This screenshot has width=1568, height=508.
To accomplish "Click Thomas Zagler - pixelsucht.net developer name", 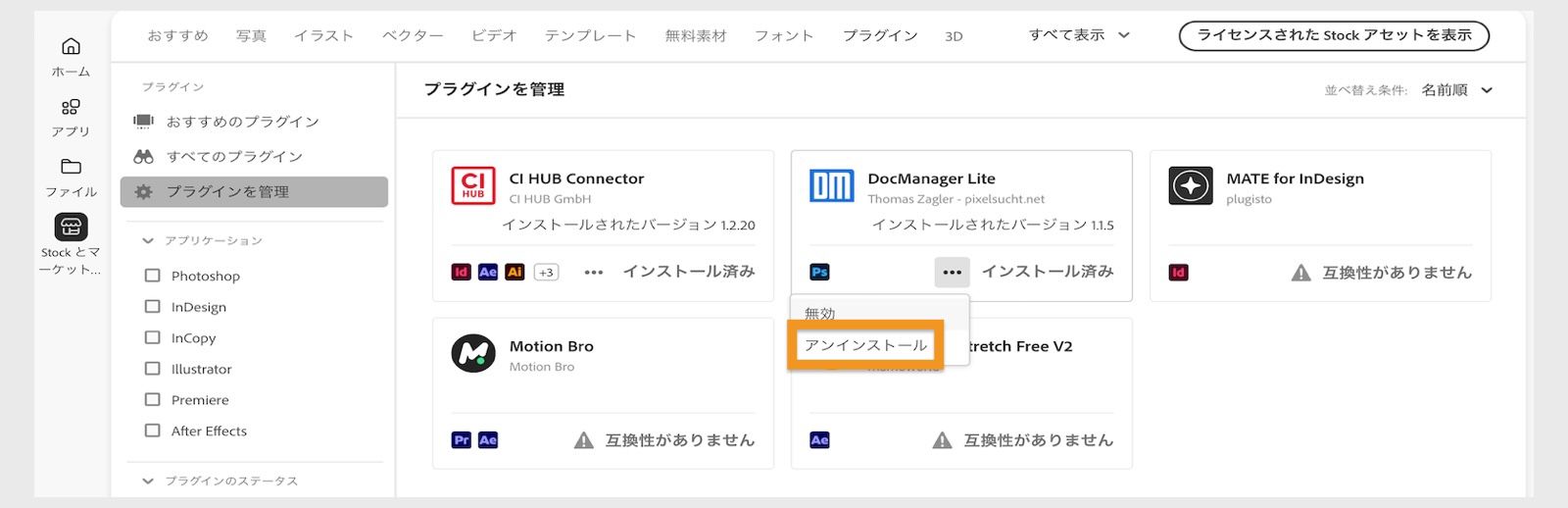I will coord(955,199).
